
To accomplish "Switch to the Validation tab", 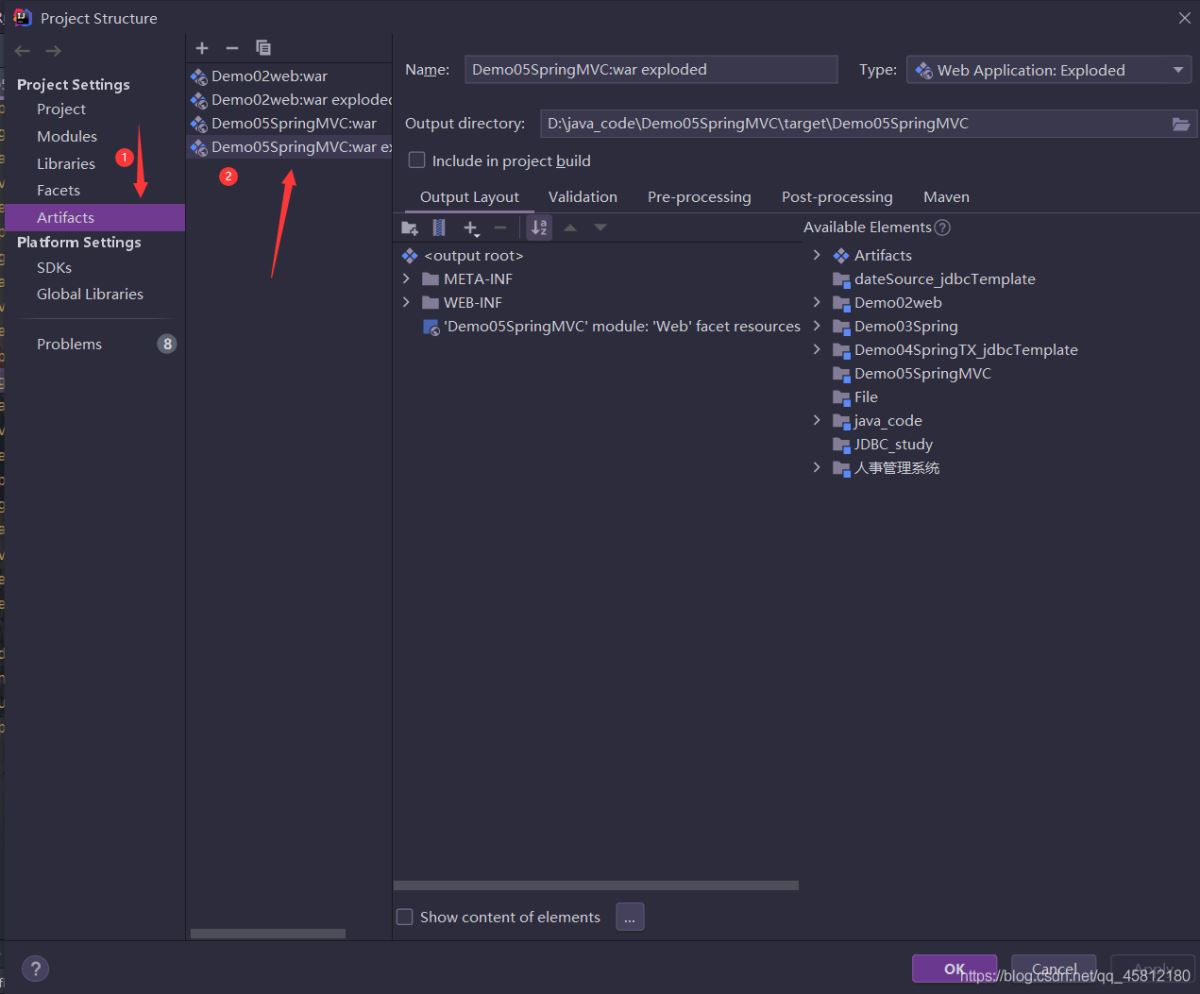I will point(582,197).
